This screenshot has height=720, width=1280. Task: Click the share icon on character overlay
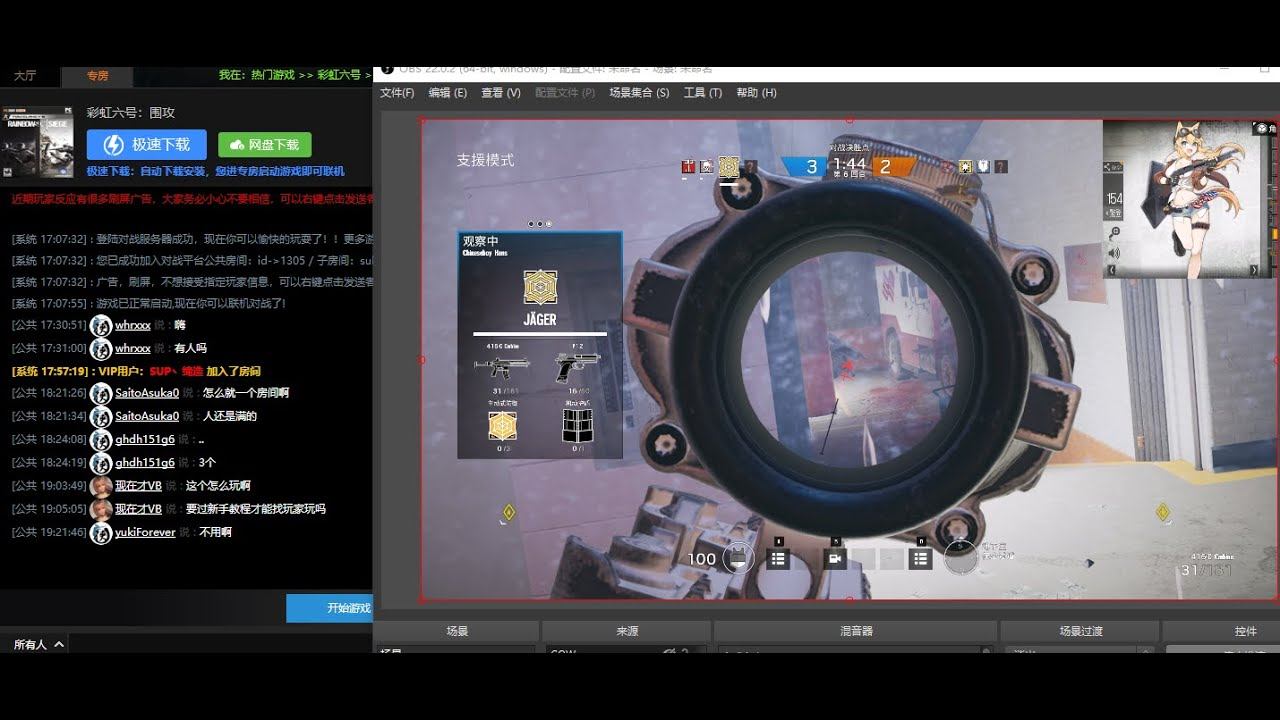(x=1115, y=169)
